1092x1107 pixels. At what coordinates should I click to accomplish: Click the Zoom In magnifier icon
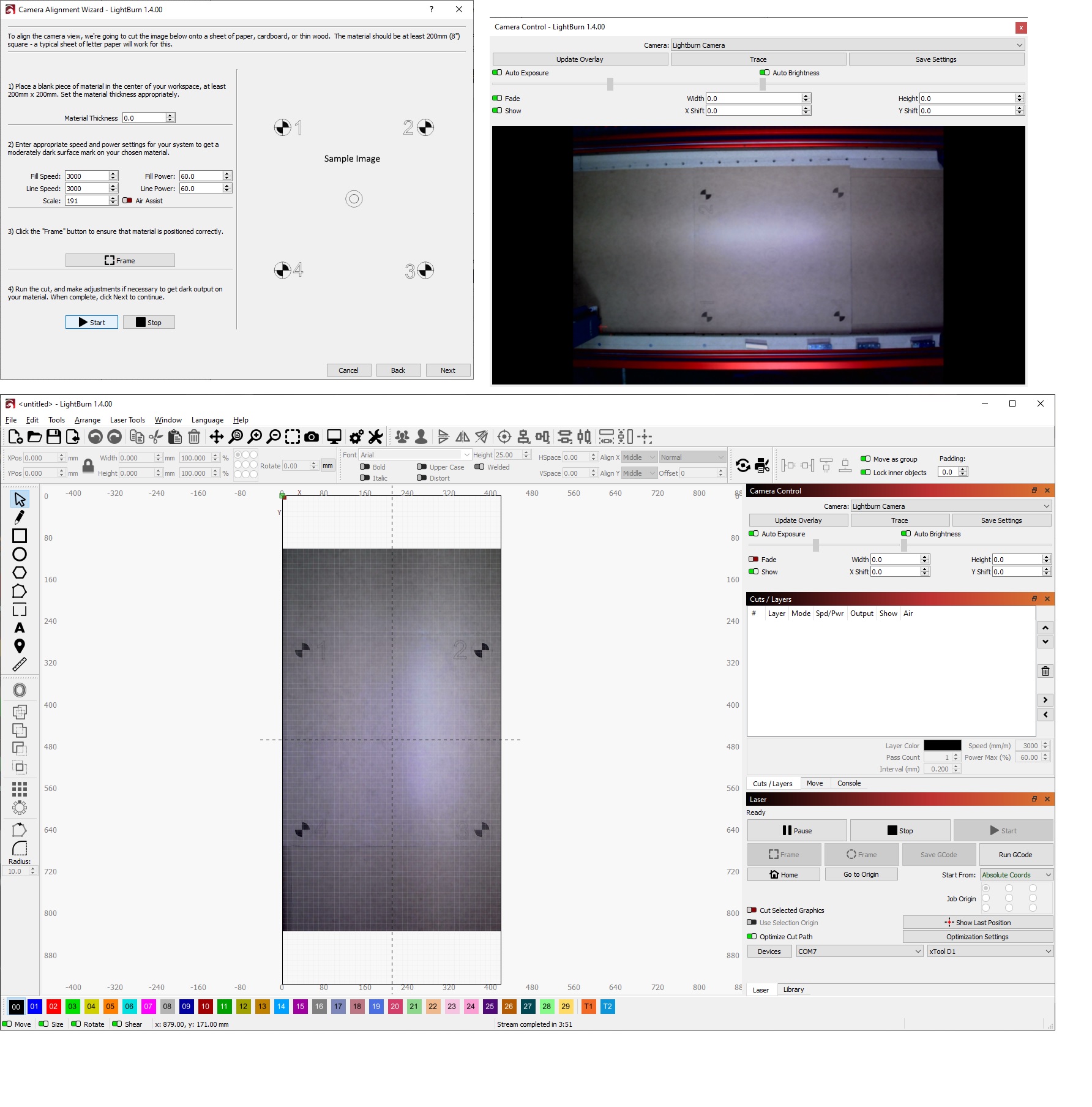pyautogui.click(x=255, y=437)
